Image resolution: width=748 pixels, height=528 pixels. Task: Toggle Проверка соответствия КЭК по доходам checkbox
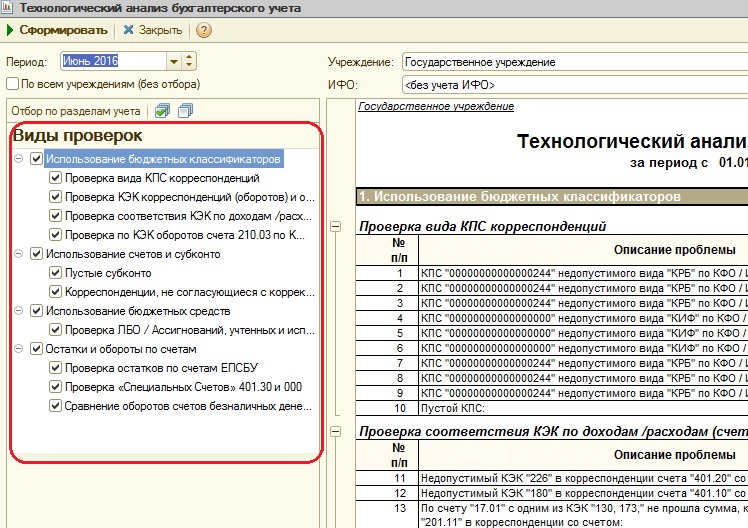click(x=55, y=216)
